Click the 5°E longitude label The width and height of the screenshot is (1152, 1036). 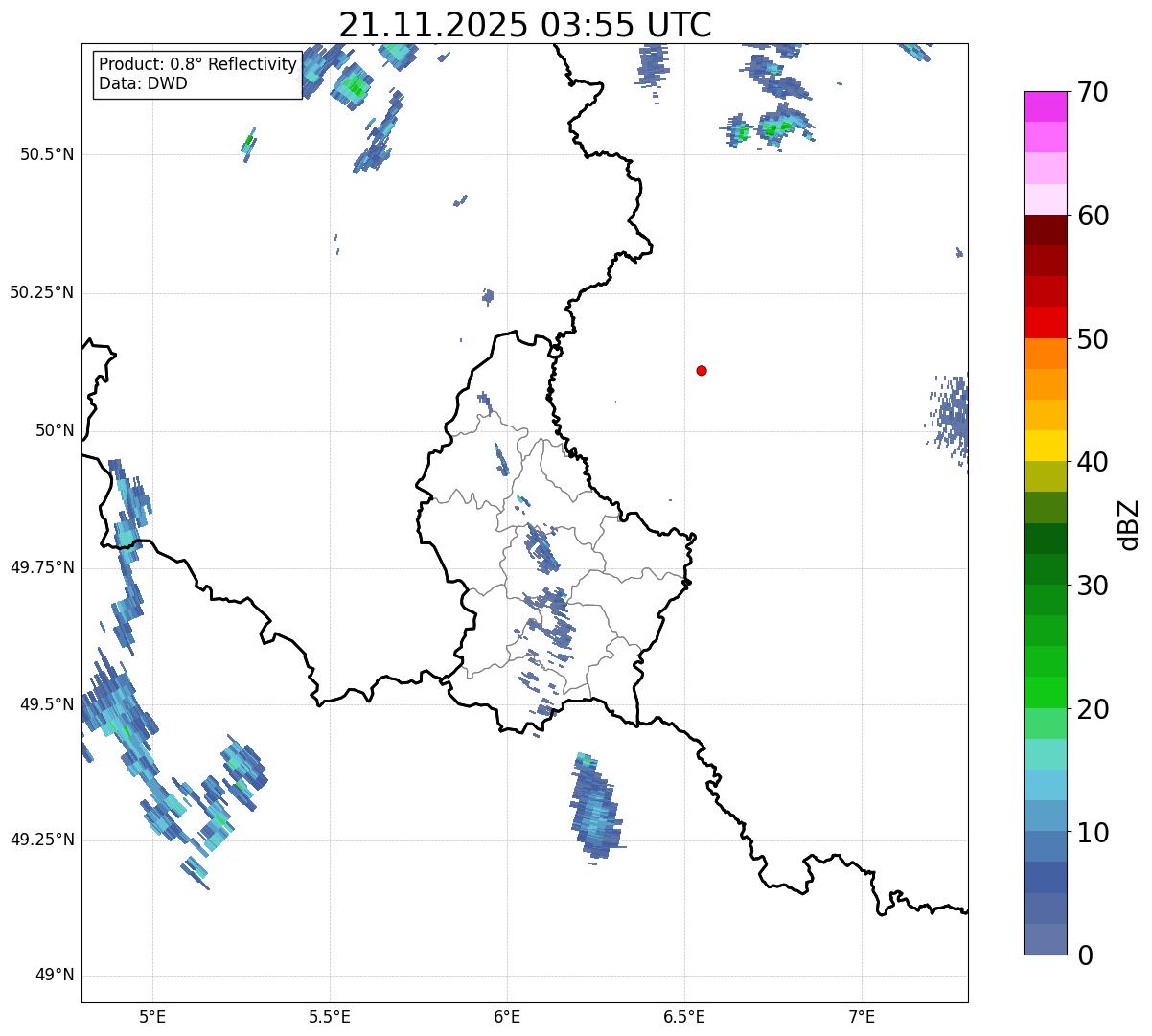(x=153, y=1016)
